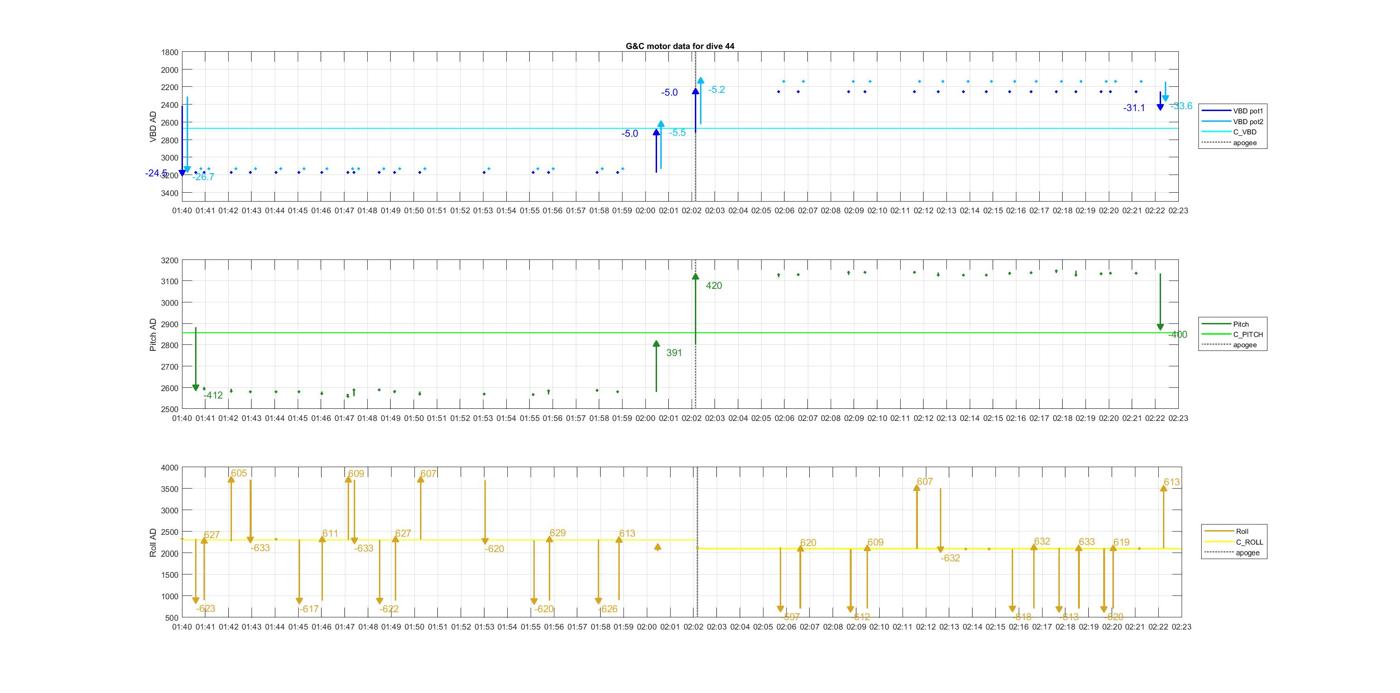Image resolution: width=1400 pixels, height=693 pixels.
Task: Click apogee in the Roll plot legend
Action: click(x=1232, y=553)
